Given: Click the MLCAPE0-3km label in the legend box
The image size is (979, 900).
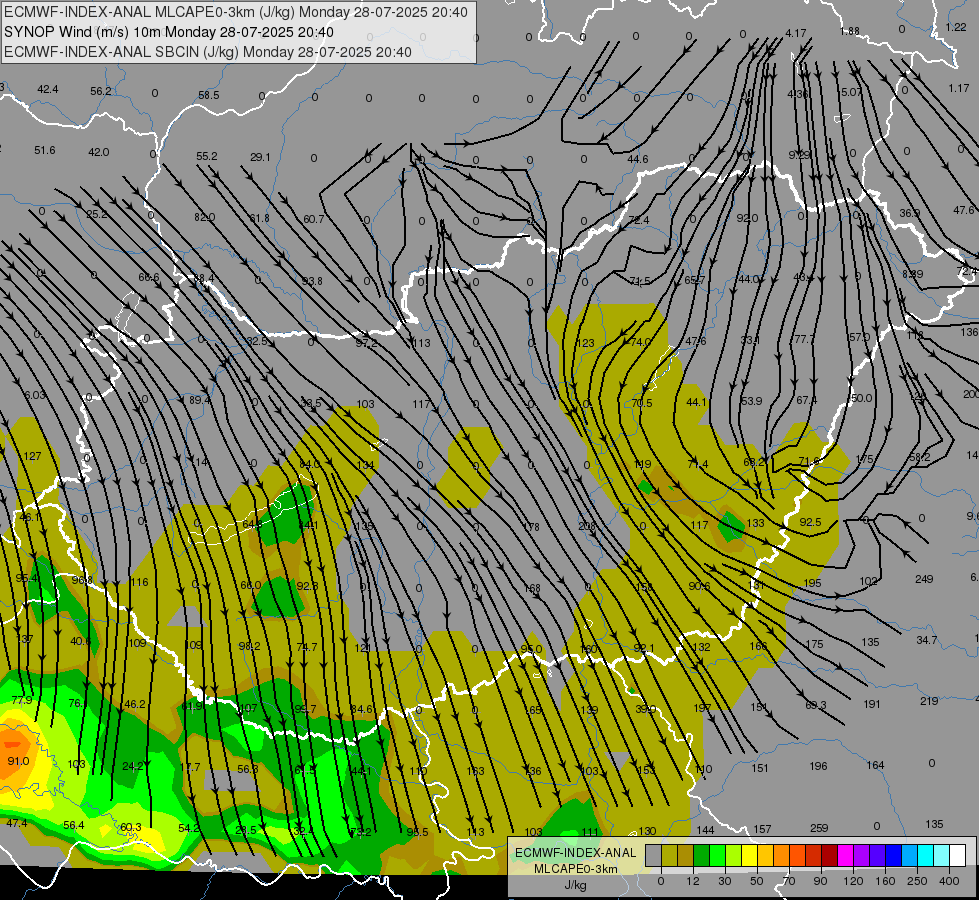Looking at the screenshot, I should pos(575,869).
